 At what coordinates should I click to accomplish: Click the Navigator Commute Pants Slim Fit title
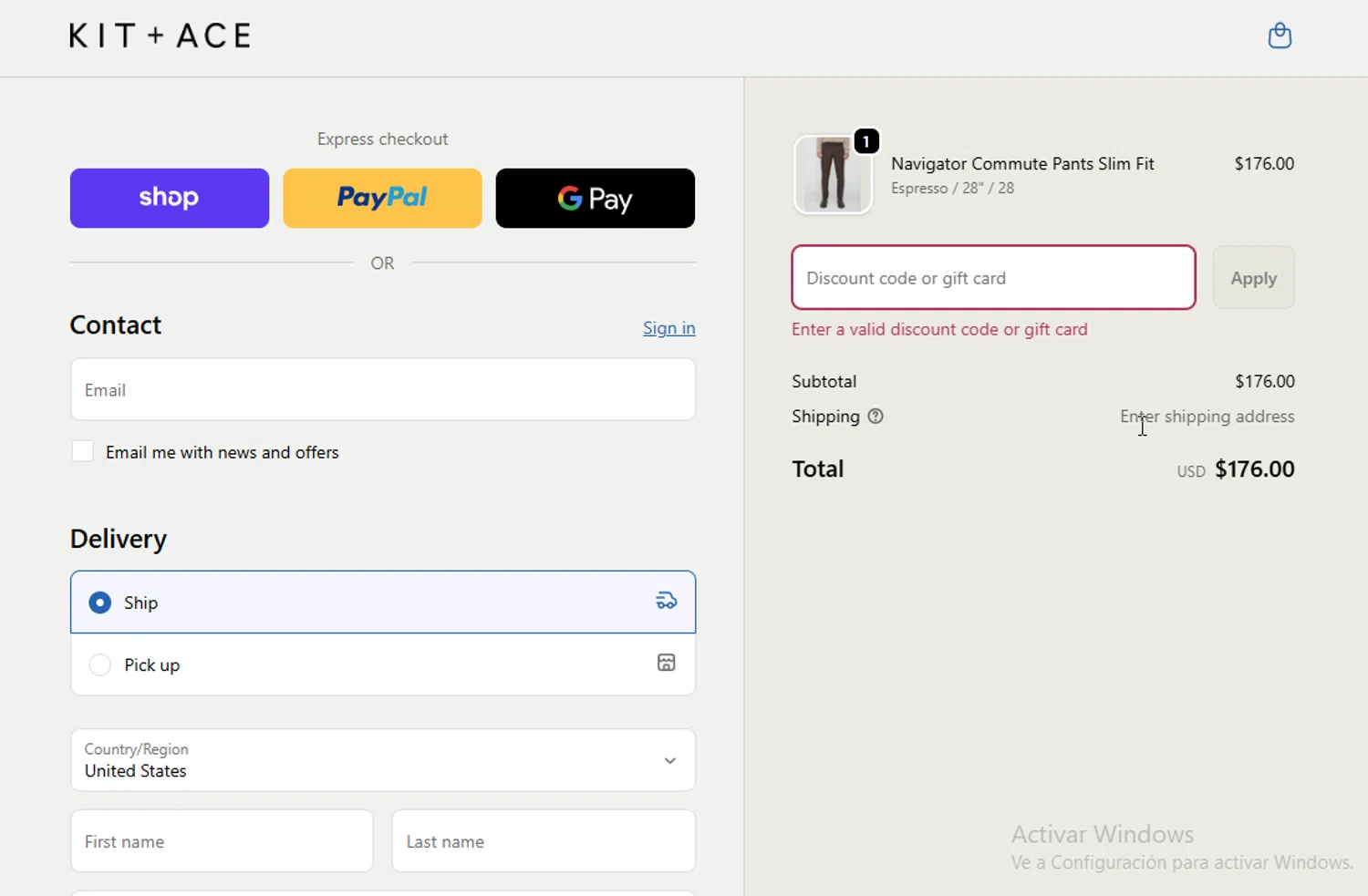point(1022,164)
